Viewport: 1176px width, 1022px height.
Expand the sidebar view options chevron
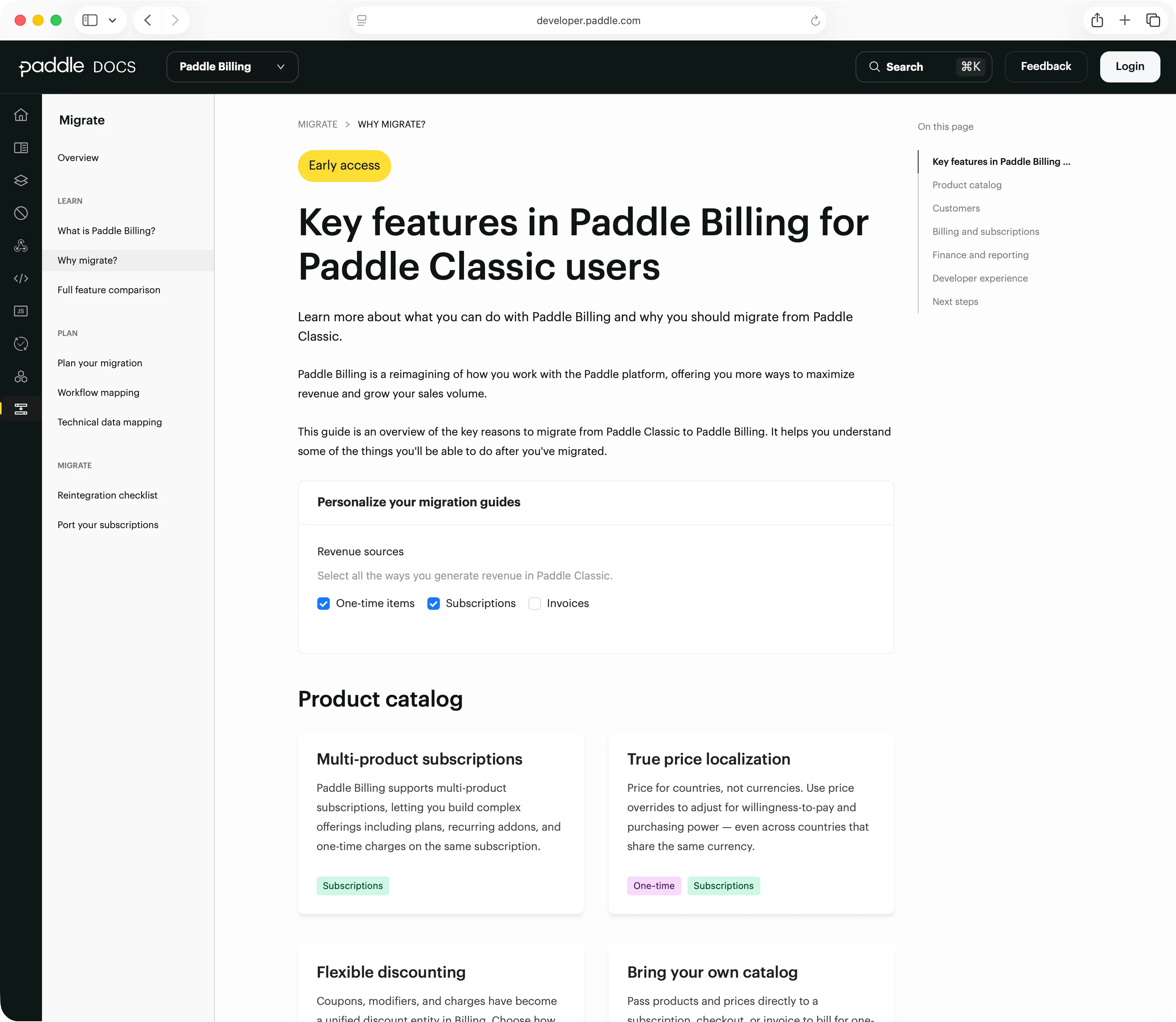click(112, 20)
